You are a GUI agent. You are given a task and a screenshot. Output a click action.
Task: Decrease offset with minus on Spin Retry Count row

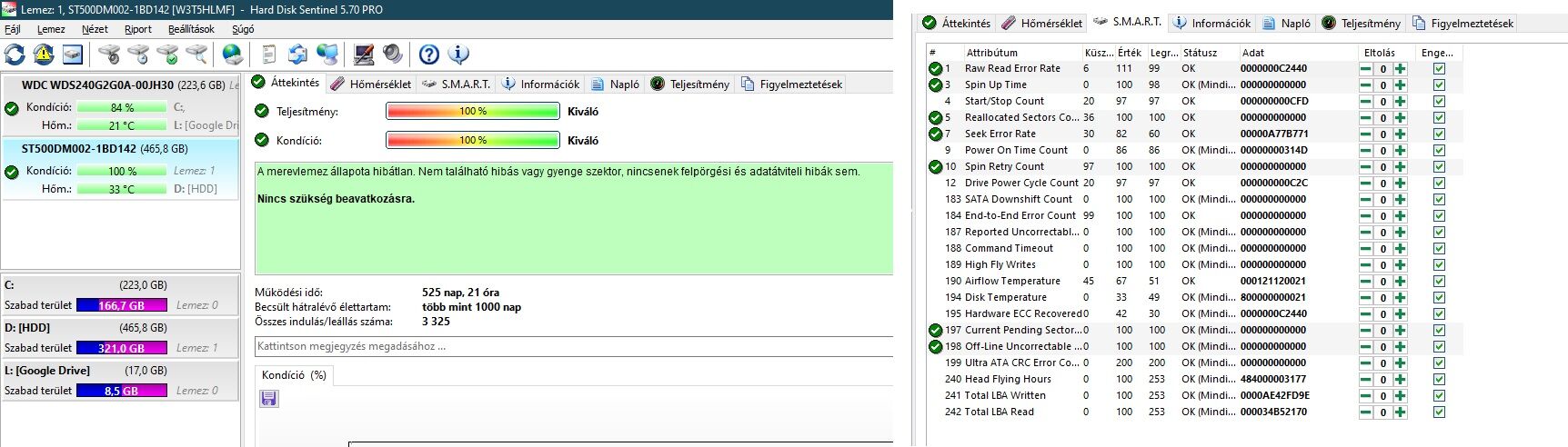(x=1366, y=166)
